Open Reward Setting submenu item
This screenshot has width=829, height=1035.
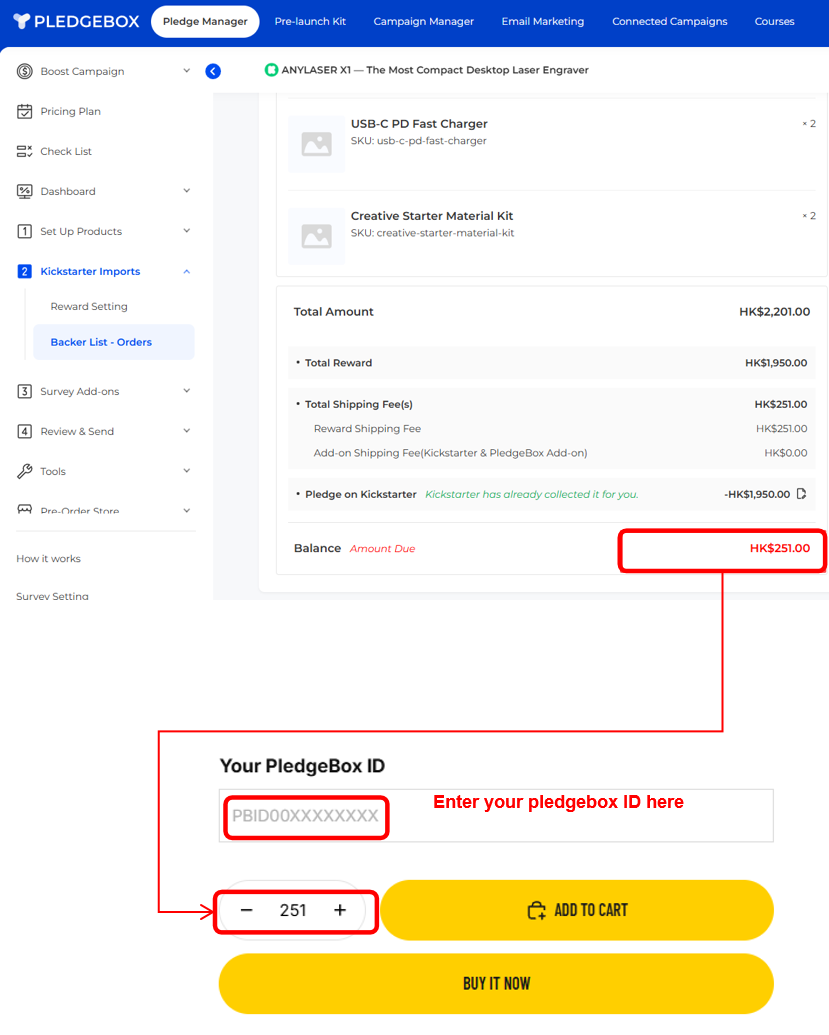click(x=89, y=306)
